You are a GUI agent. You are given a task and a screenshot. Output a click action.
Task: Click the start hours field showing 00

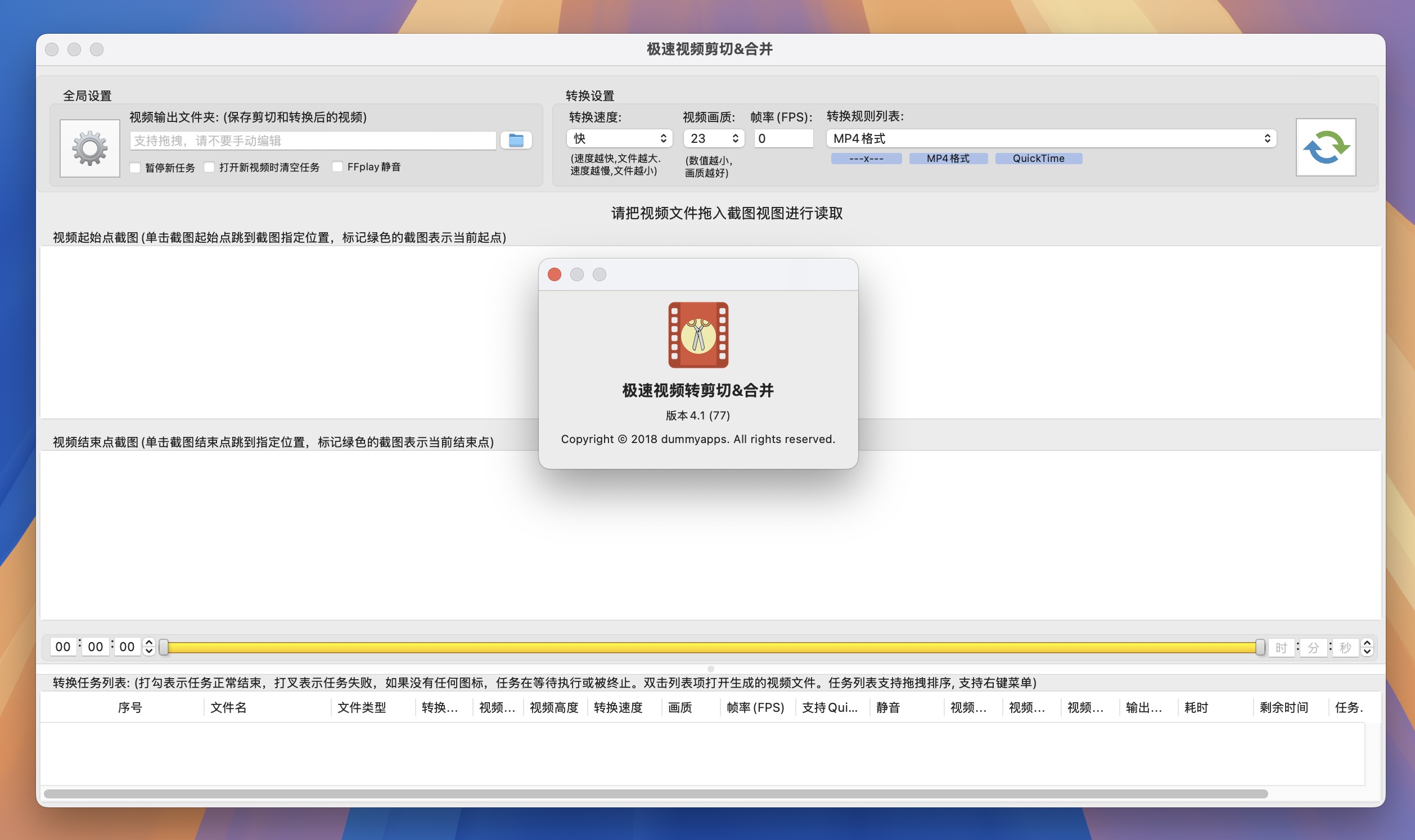[63, 647]
